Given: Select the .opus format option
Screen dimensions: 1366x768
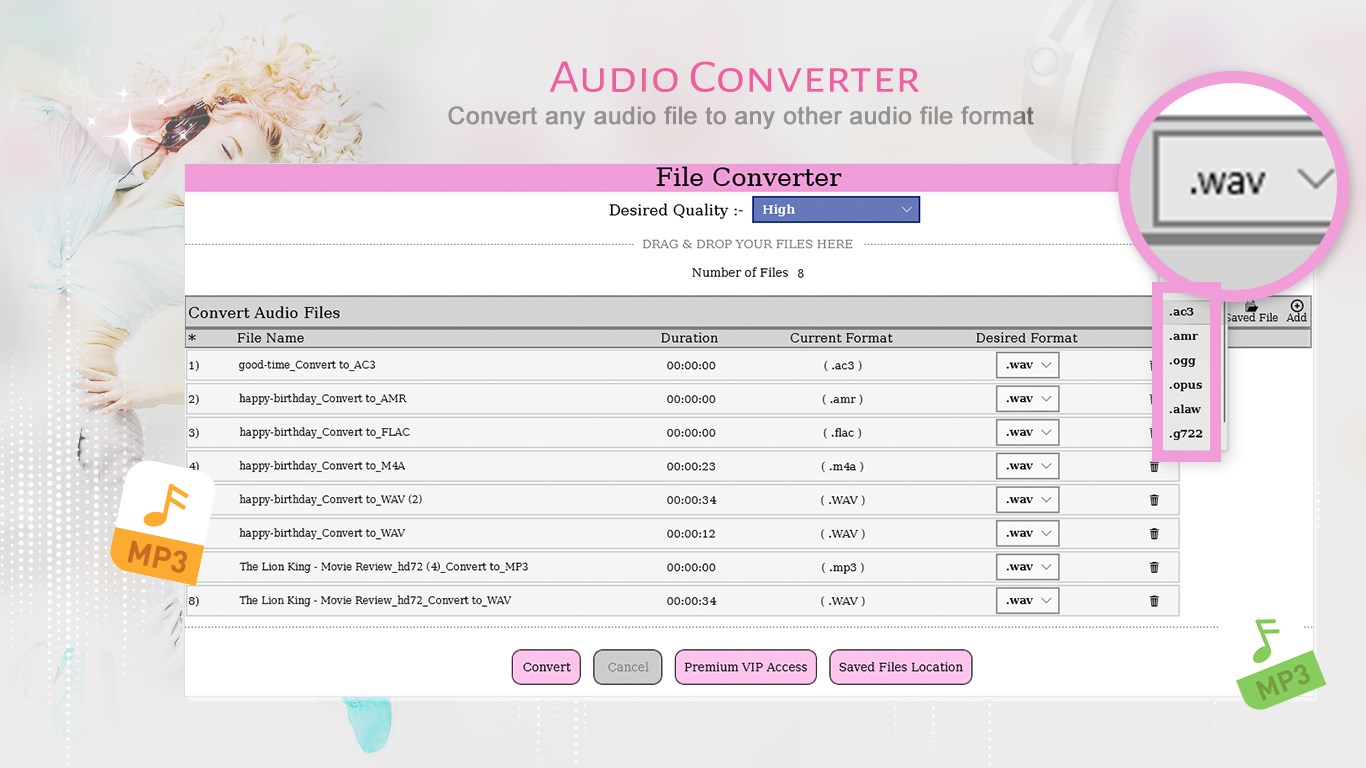Looking at the screenshot, I should (x=1186, y=385).
